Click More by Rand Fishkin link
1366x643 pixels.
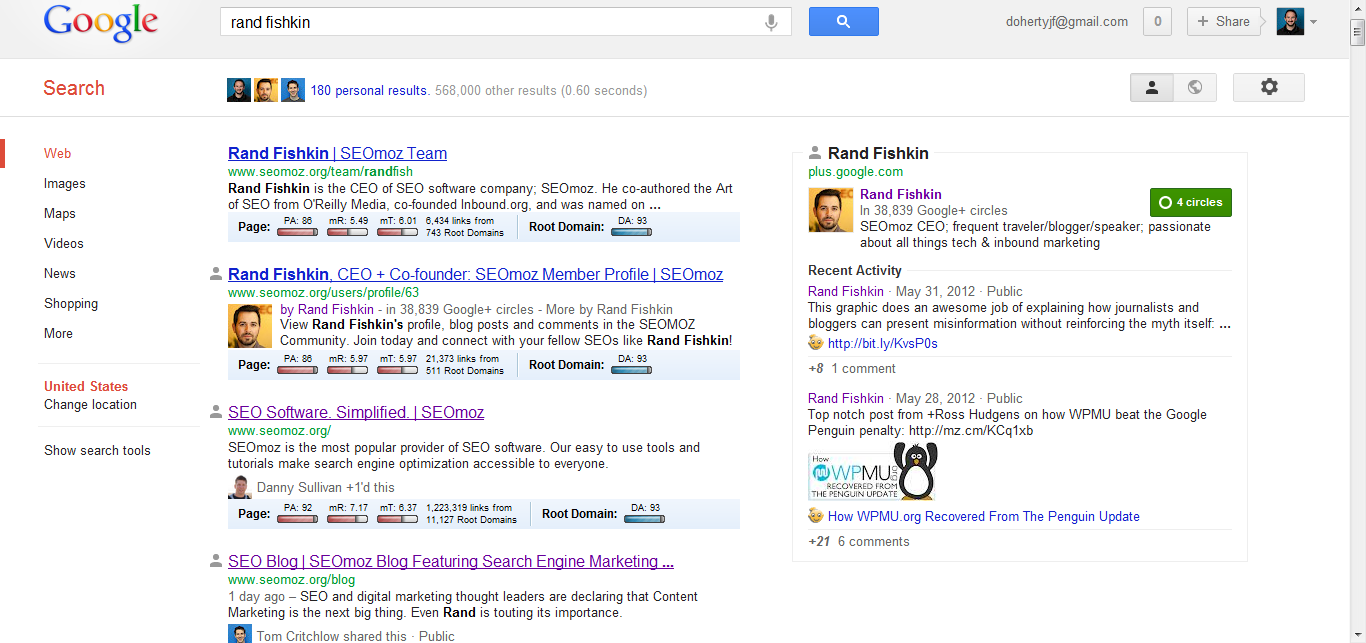609,309
